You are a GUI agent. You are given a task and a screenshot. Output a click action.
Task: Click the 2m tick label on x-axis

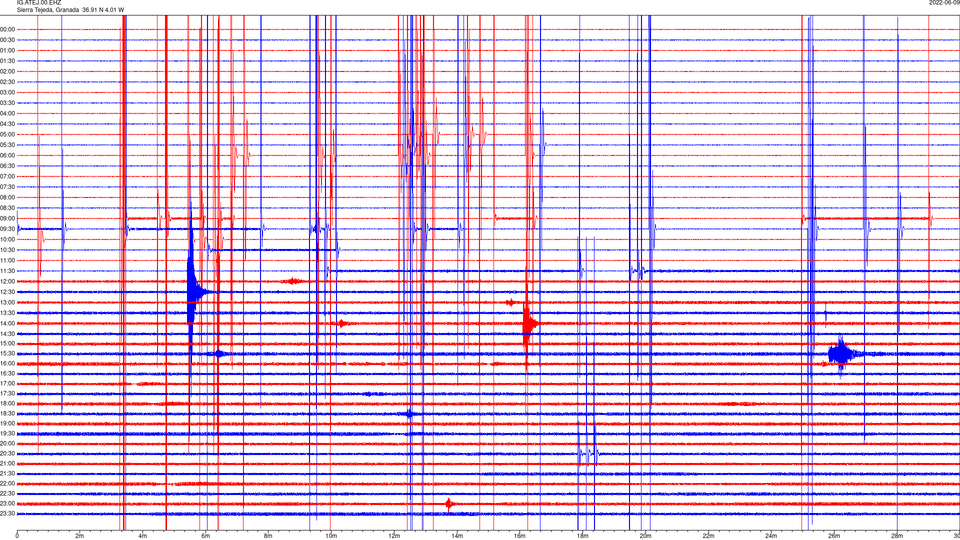point(80,536)
